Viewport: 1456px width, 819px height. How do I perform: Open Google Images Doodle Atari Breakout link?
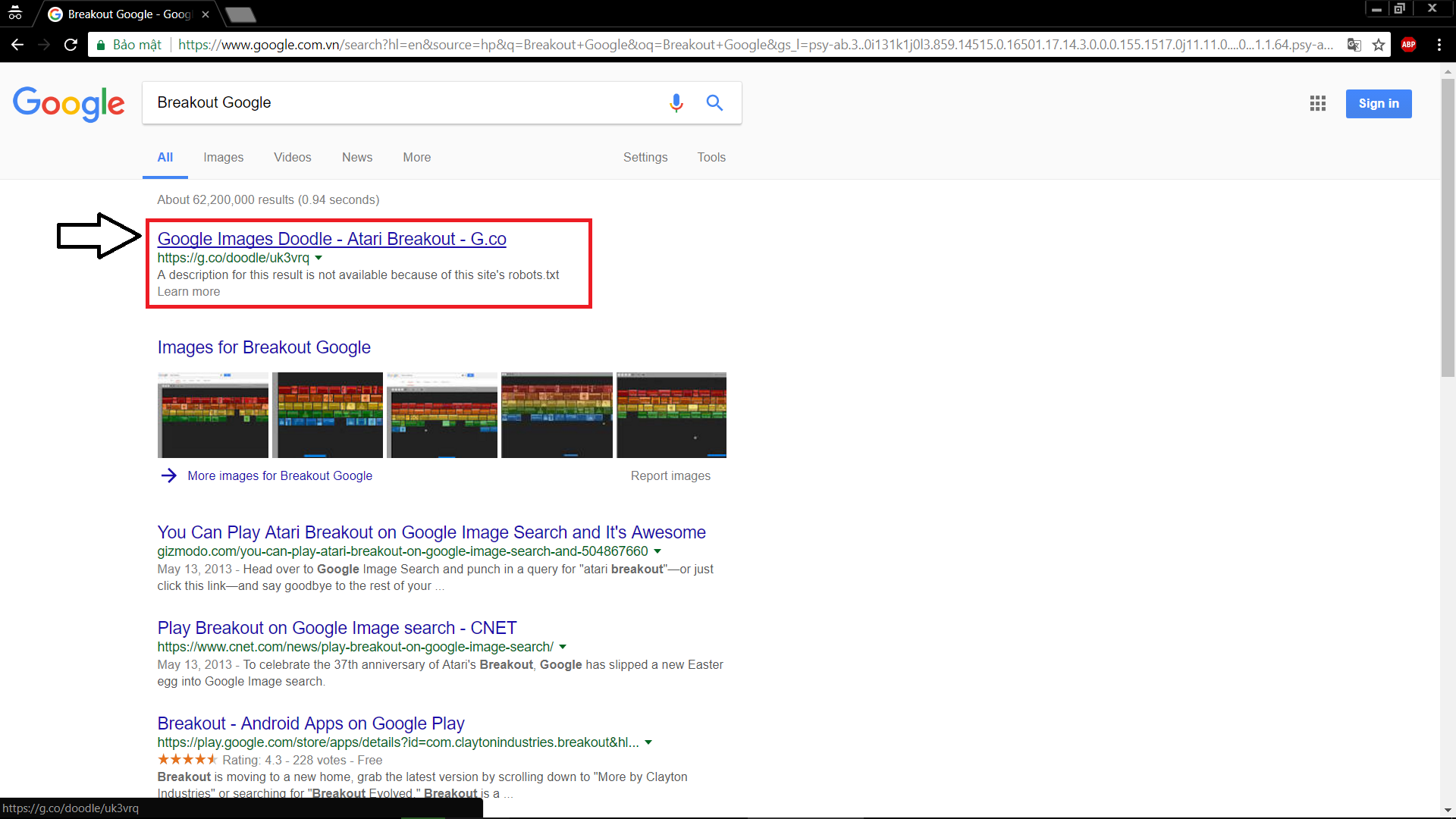tap(331, 239)
